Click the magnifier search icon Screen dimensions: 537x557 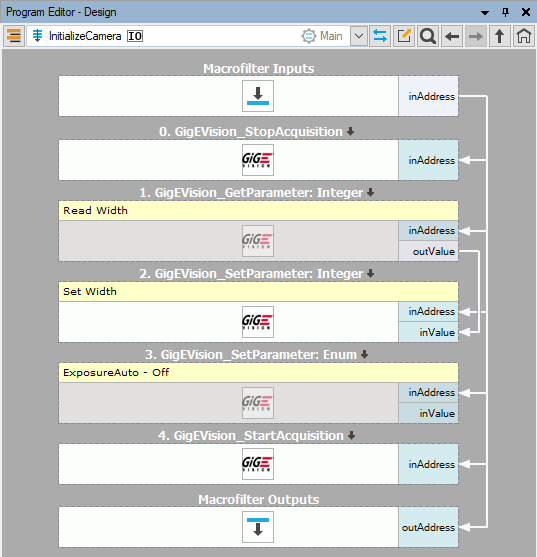pyautogui.click(x=428, y=36)
